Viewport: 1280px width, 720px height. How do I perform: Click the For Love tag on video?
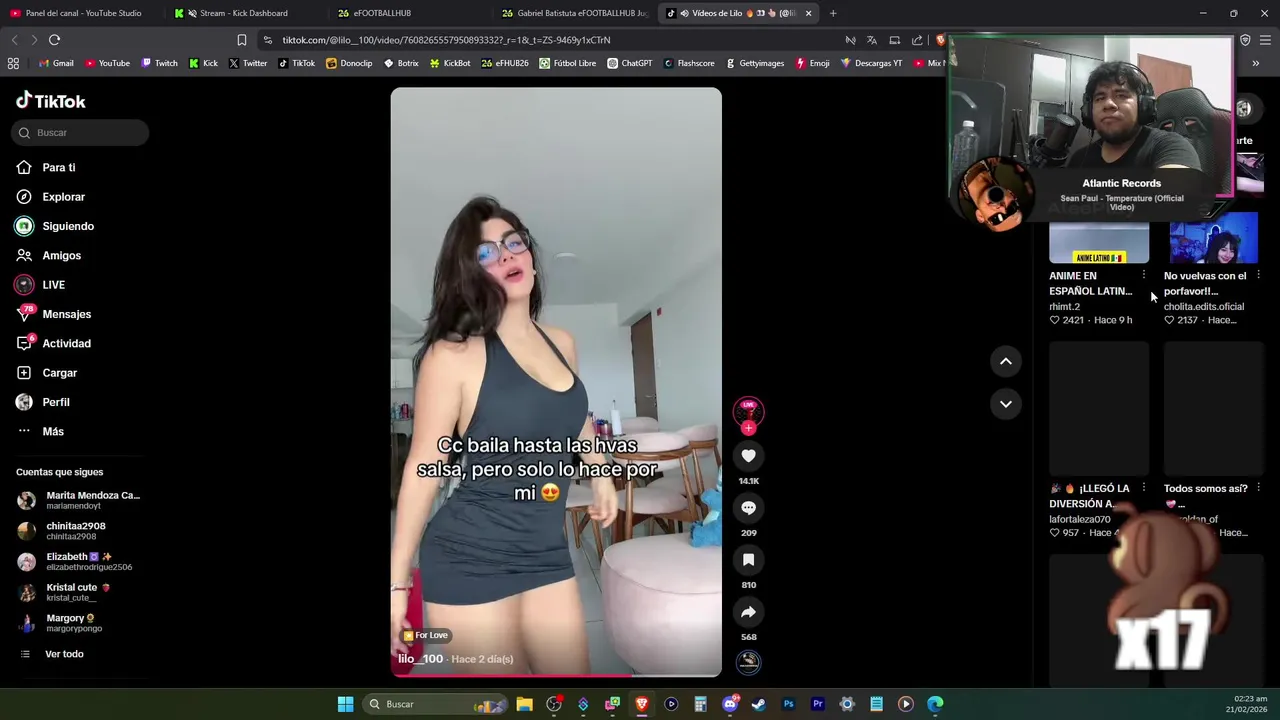point(425,635)
